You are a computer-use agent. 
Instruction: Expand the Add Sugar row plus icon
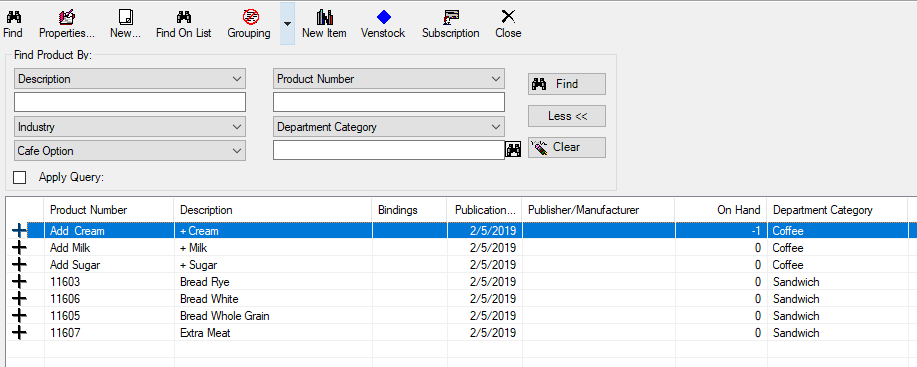[x=19, y=265]
